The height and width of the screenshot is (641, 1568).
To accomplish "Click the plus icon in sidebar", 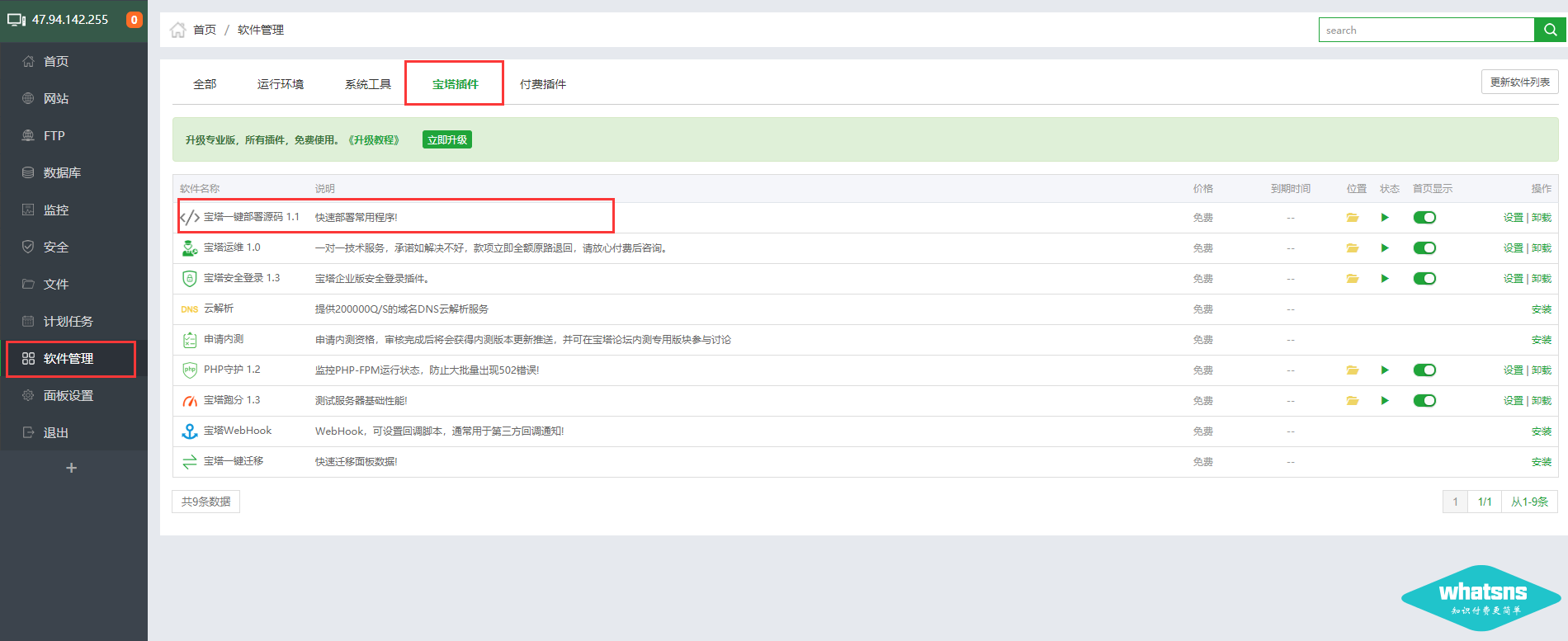I will point(72,468).
